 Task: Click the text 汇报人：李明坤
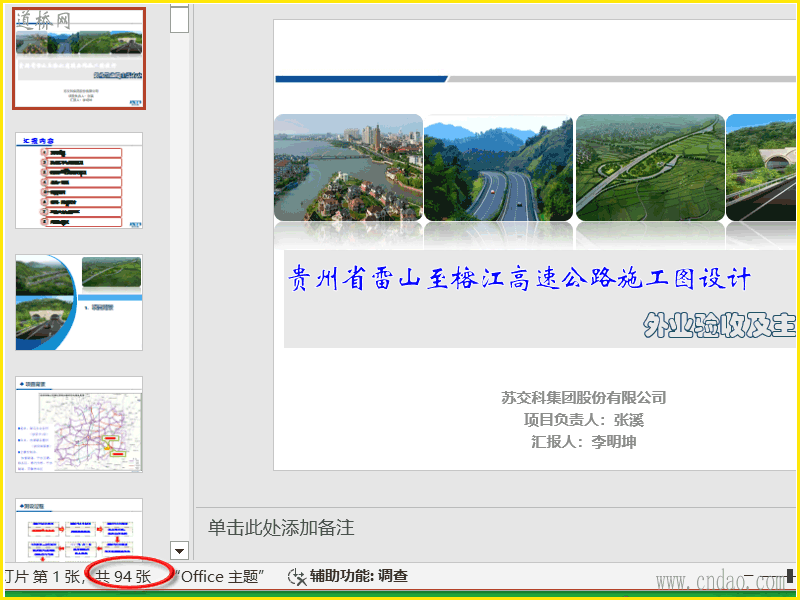point(584,442)
